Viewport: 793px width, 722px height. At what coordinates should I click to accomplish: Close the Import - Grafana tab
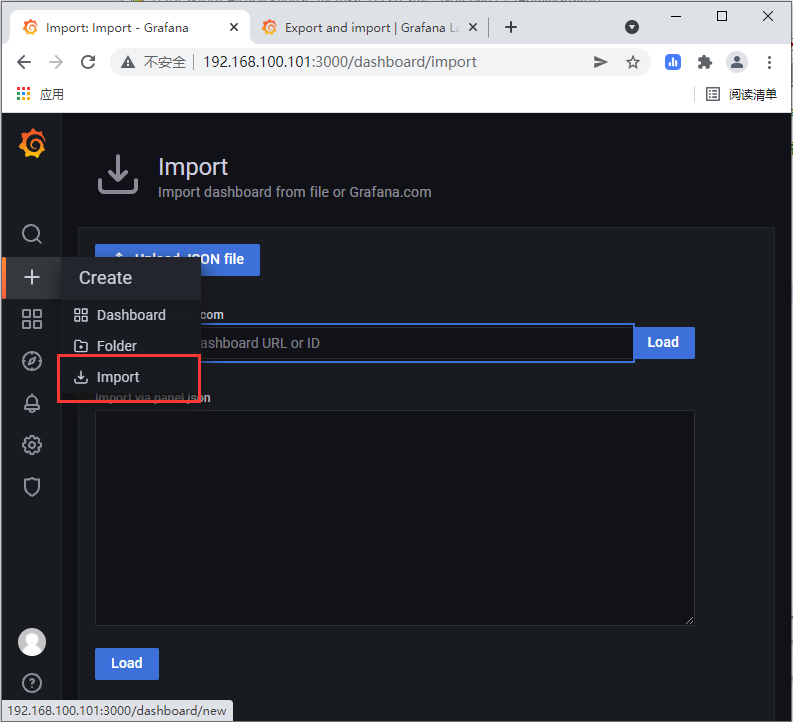click(234, 27)
